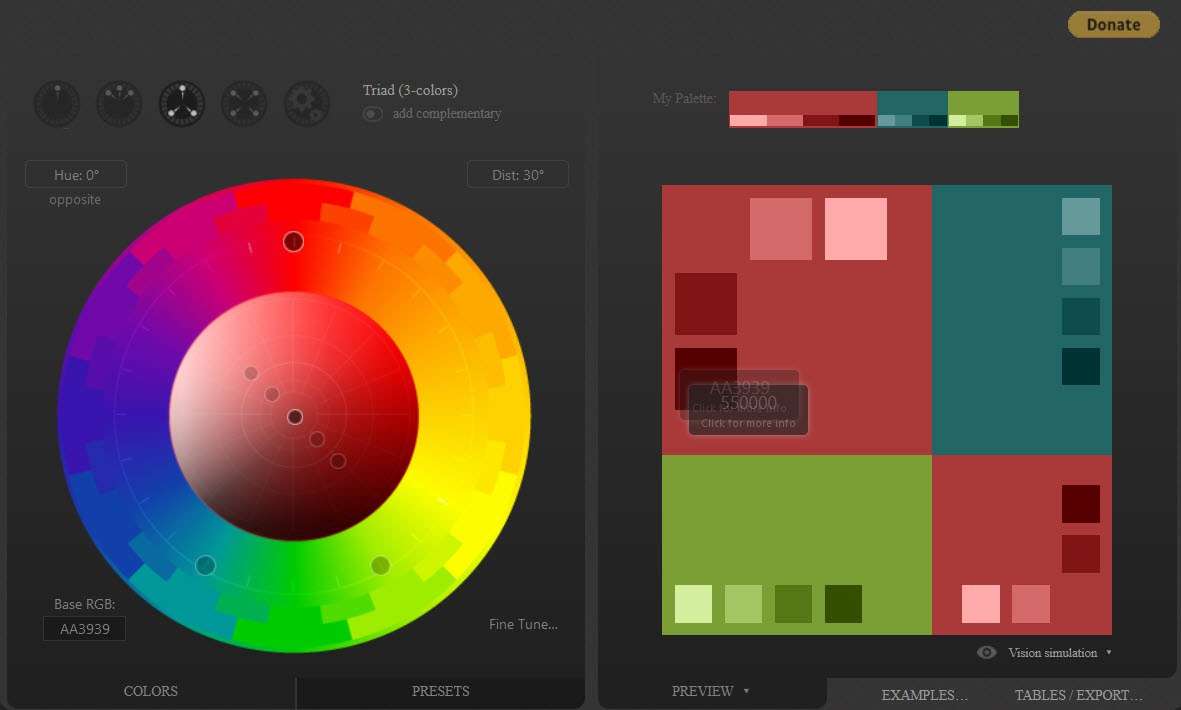Image resolution: width=1181 pixels, height=710 pixels.
Task: Click the Base RGB AA3939 input field
Action: coord(84,628)
